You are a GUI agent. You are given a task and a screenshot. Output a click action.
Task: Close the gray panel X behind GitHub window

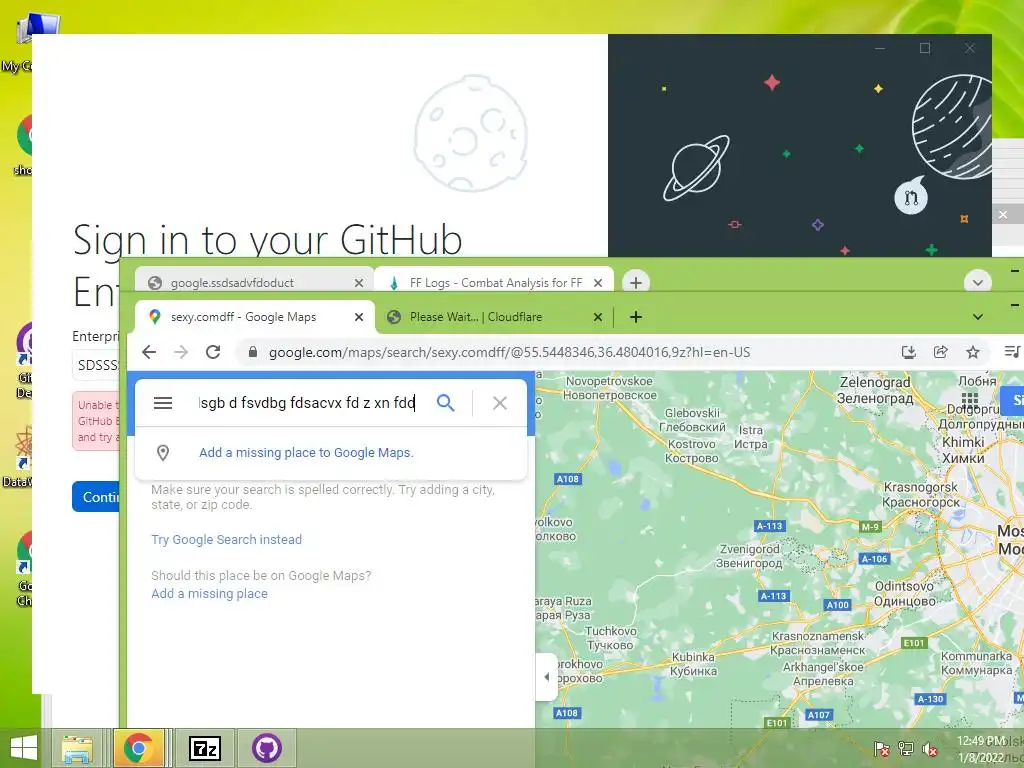1003,214
